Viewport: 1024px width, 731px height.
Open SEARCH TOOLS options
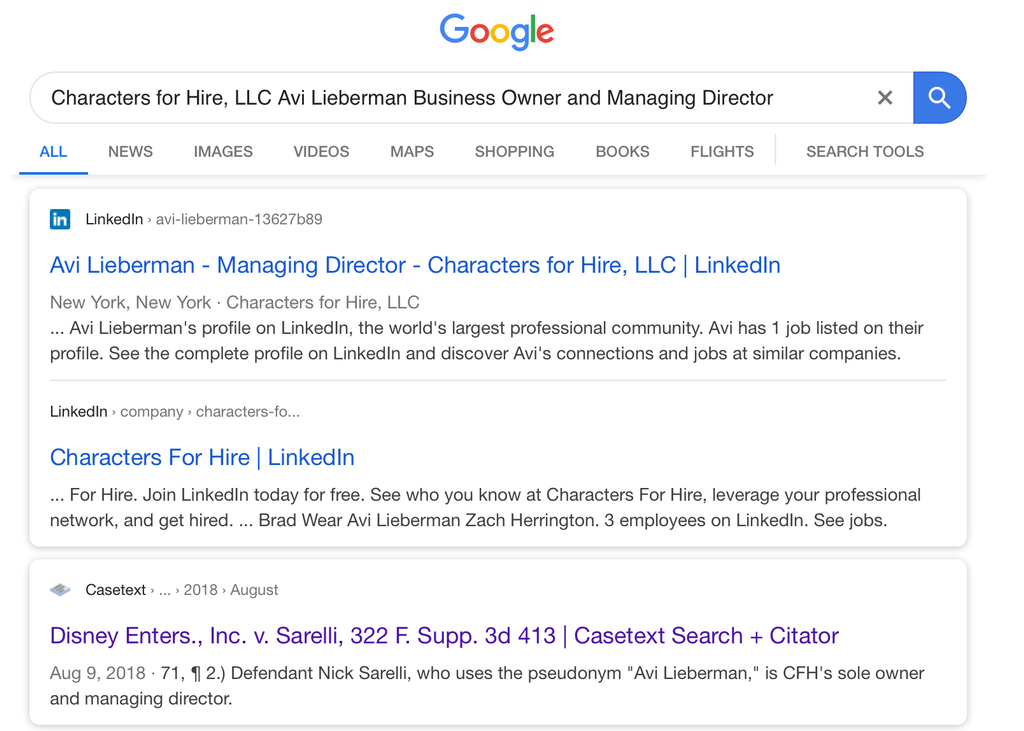point(865,152)
